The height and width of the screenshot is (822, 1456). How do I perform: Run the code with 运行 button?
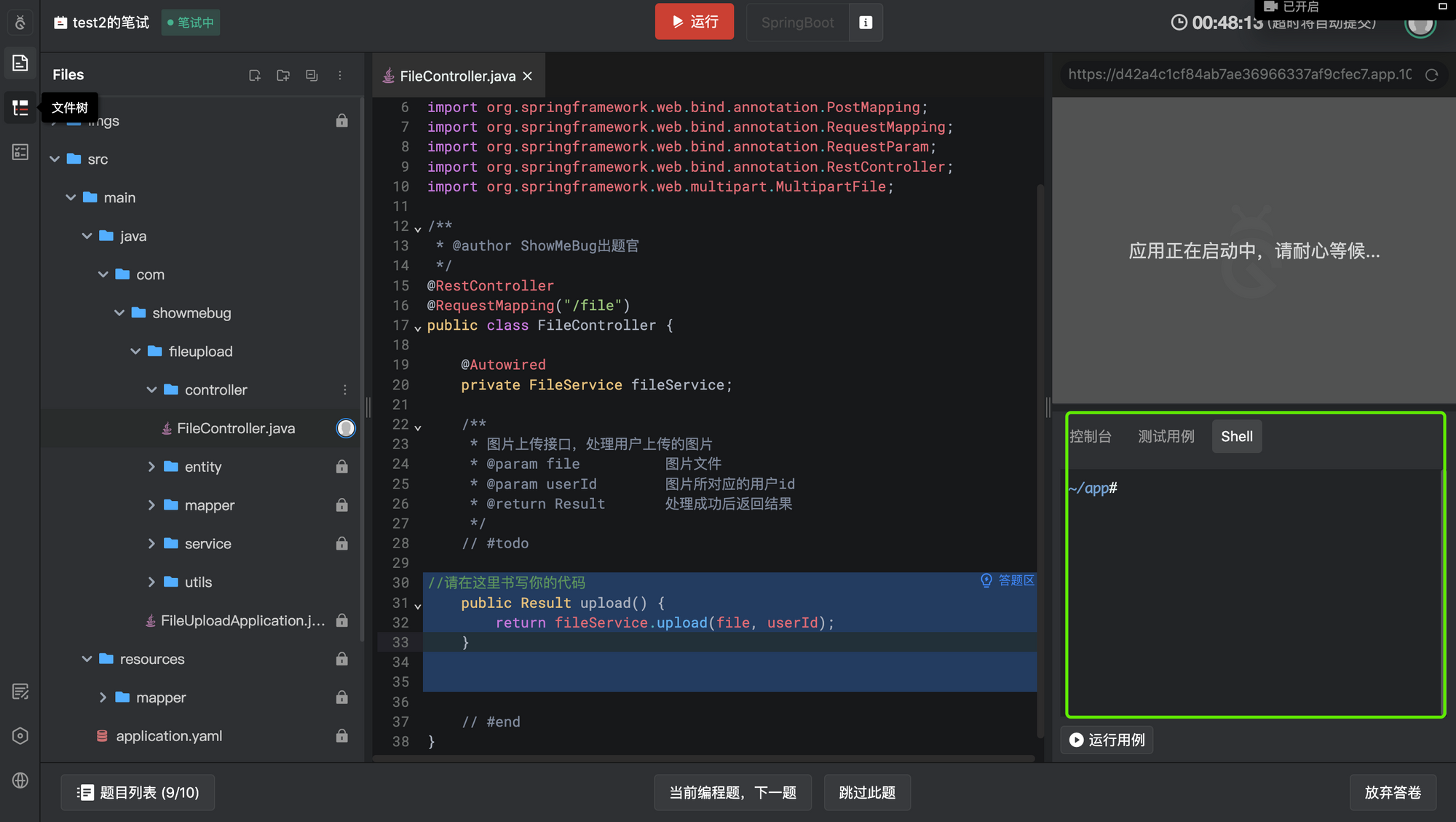coord(695,22)
